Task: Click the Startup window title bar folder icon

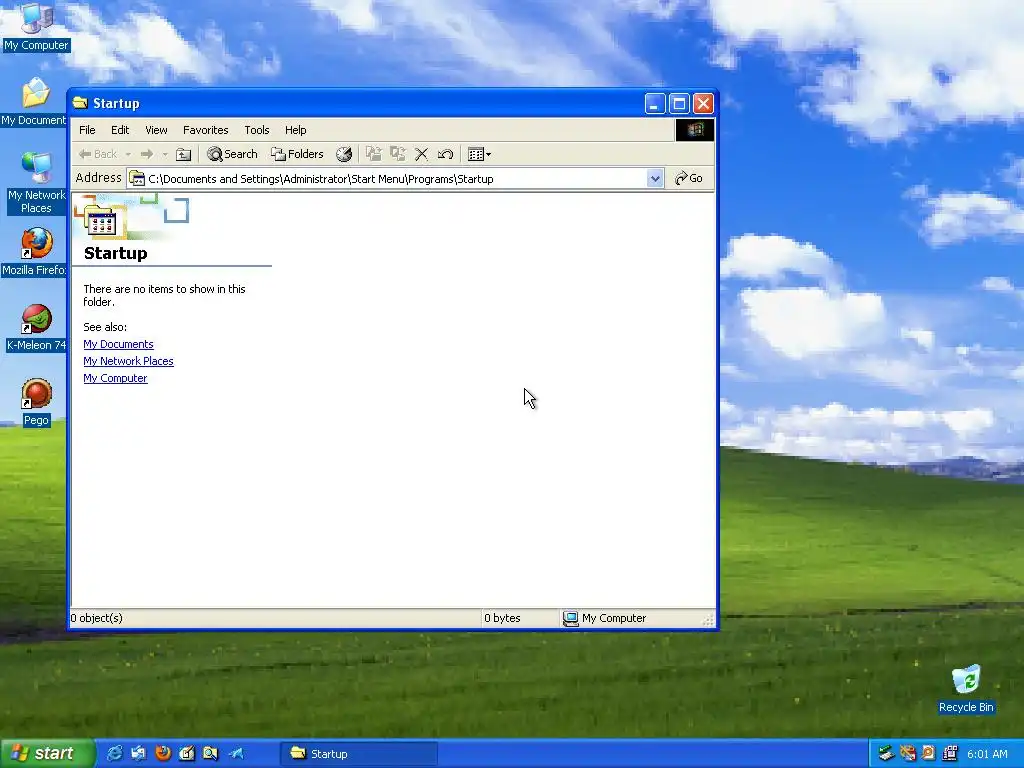Action: coord(80,103)
